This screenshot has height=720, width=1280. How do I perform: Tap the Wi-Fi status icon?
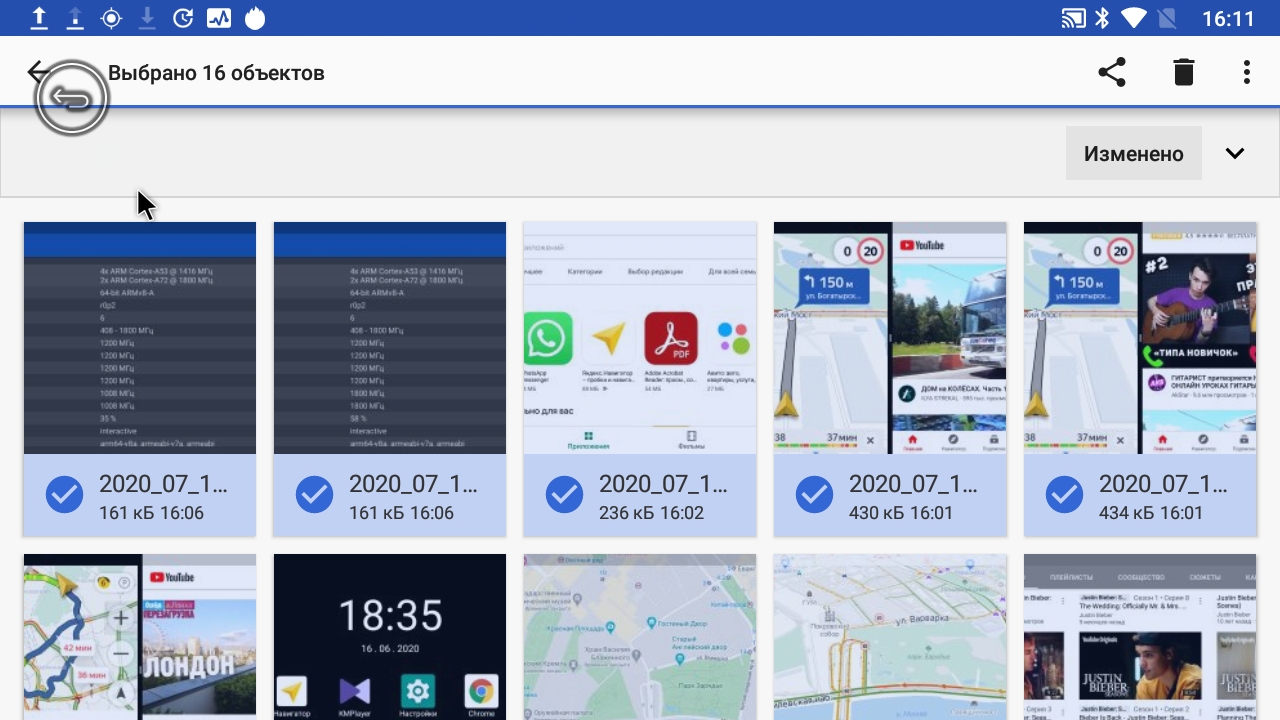(x=1134, y=18)
